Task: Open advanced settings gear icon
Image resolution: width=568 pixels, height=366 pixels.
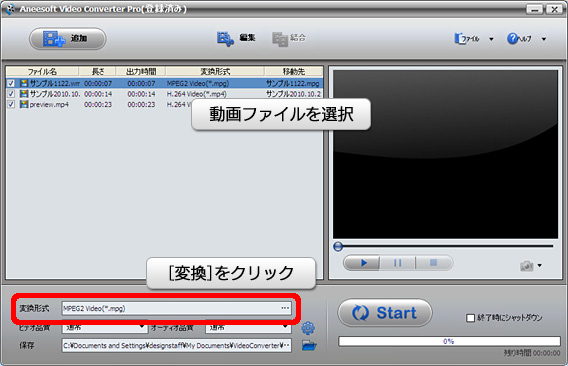Action: [308, 328]
